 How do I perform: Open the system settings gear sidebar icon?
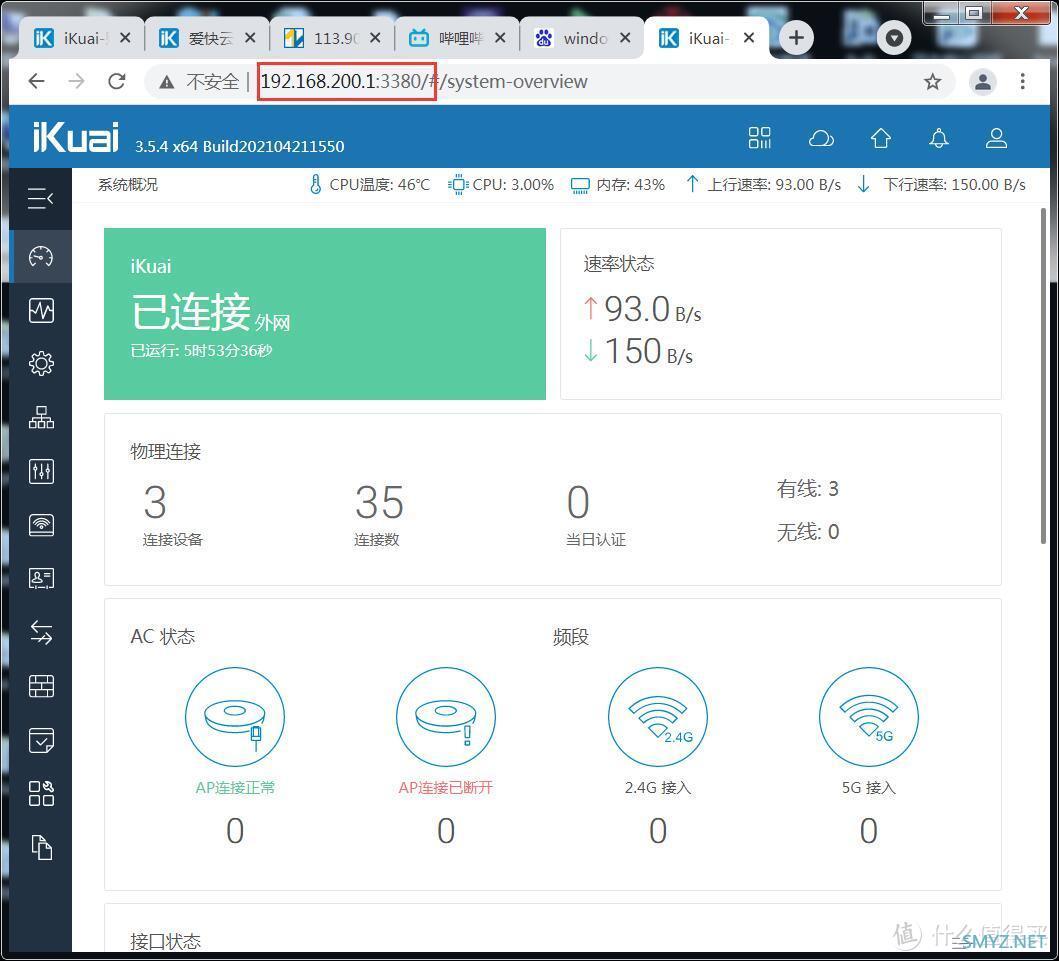point(41,363)
